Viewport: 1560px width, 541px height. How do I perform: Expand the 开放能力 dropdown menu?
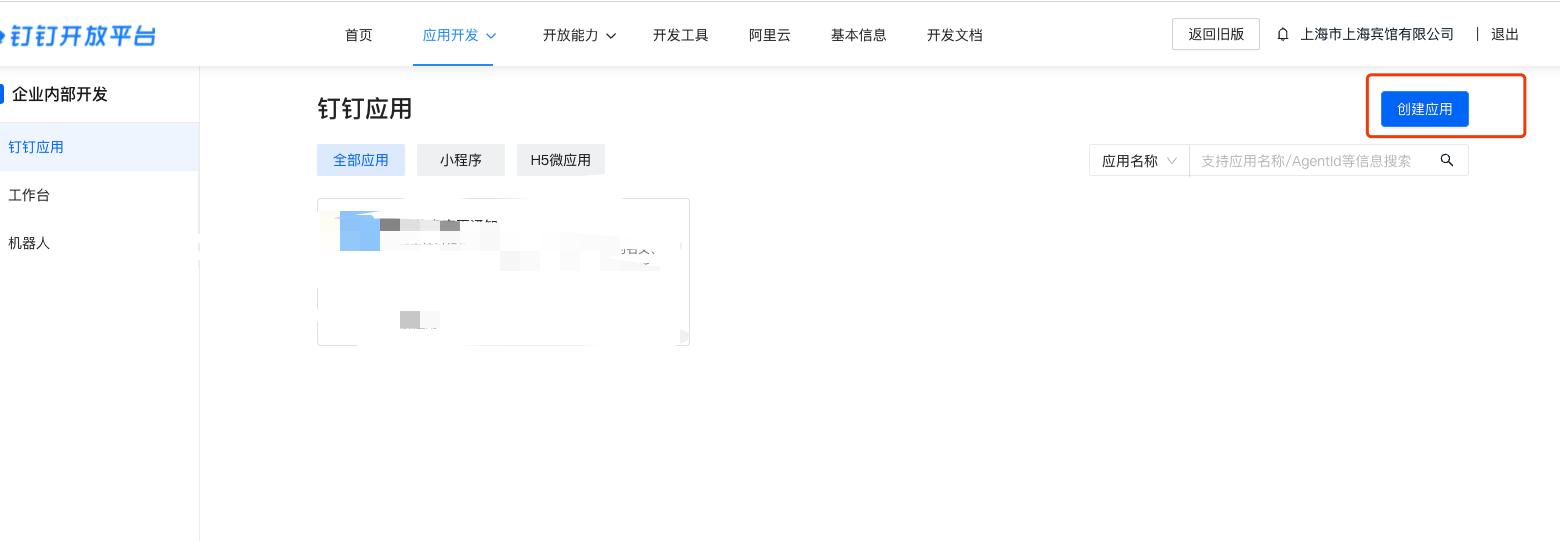pyautogui.click(x=580, y=35)
